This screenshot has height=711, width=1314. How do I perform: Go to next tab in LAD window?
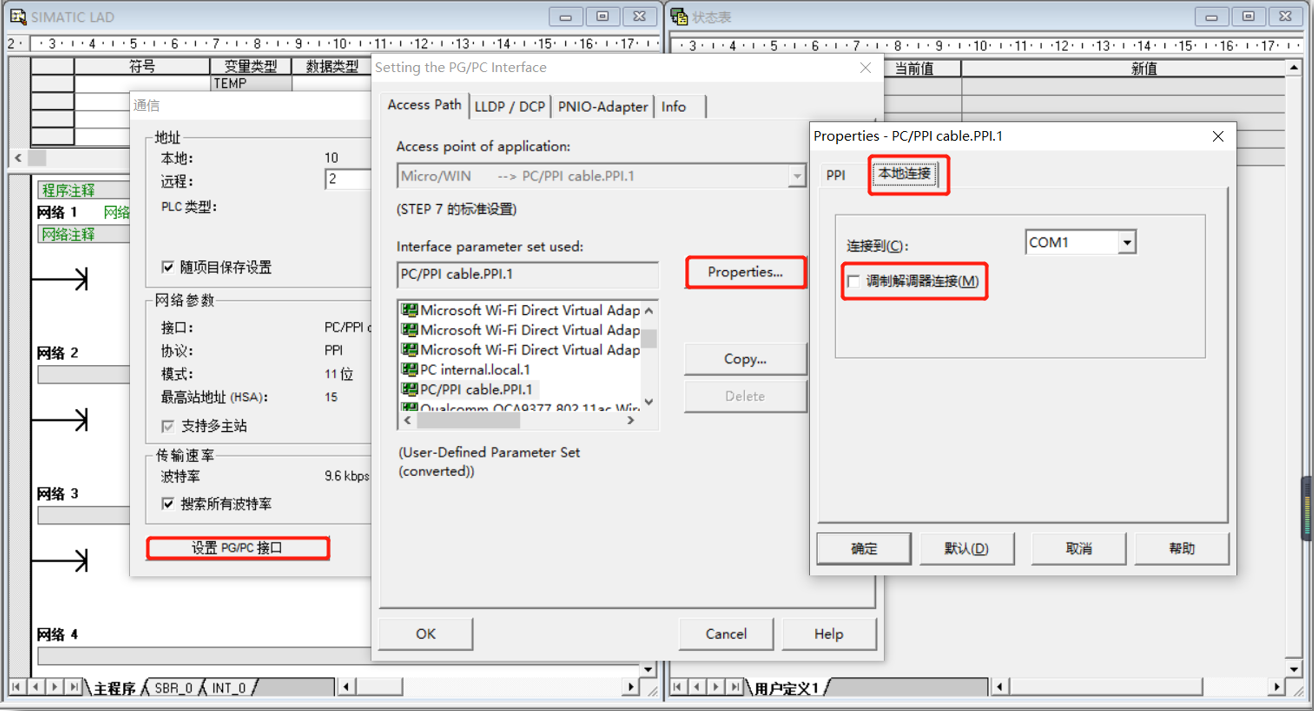coord(55,688)
